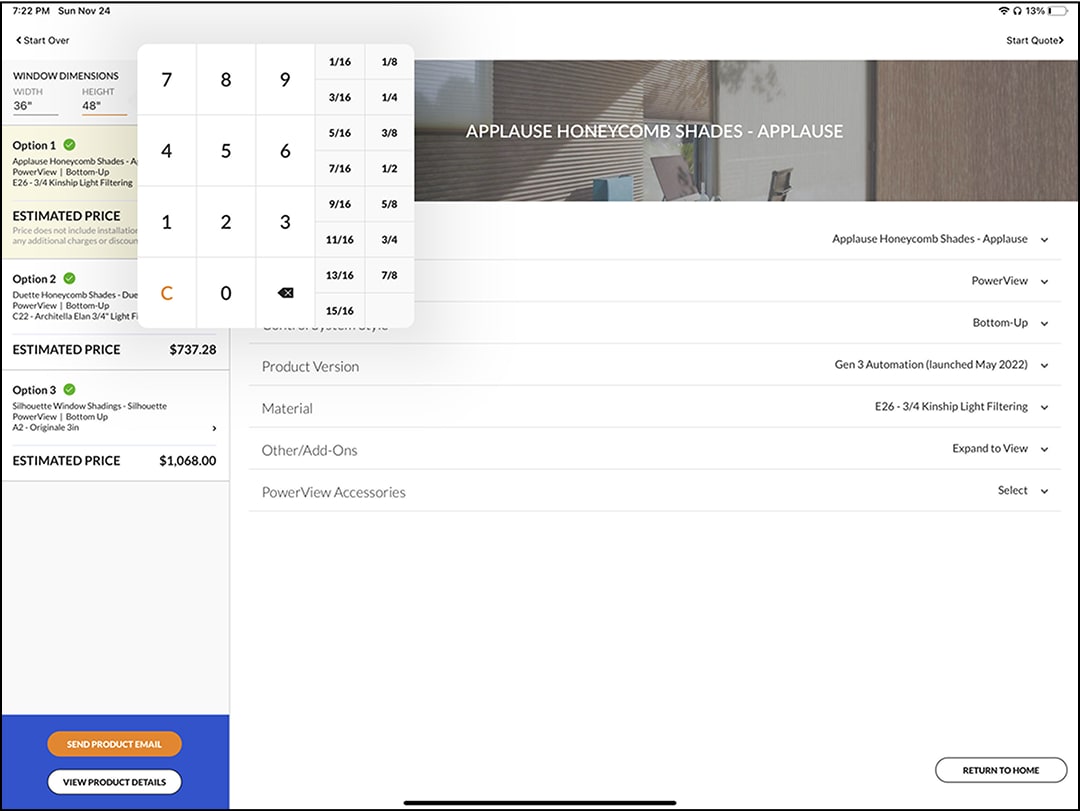Click the Applause Honeycomb Shades banner image
Viewport: 1080px width, 811px height.
pyautogui.click(x=747, y=131)
